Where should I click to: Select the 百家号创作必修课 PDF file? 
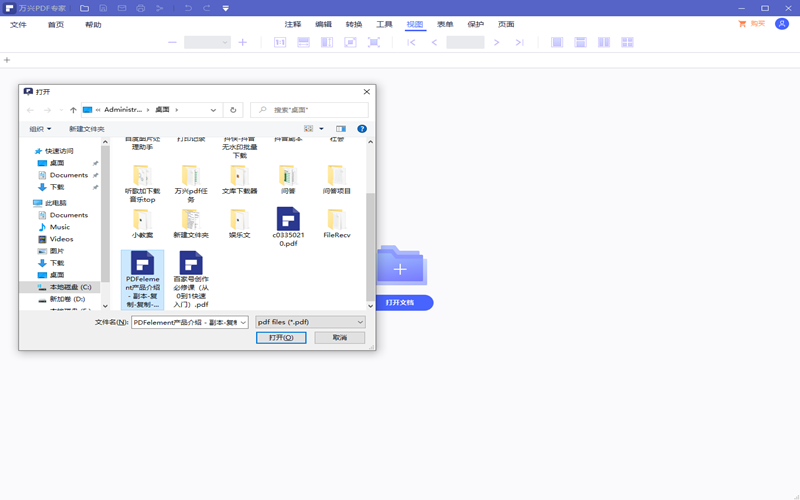click(190, 267)
